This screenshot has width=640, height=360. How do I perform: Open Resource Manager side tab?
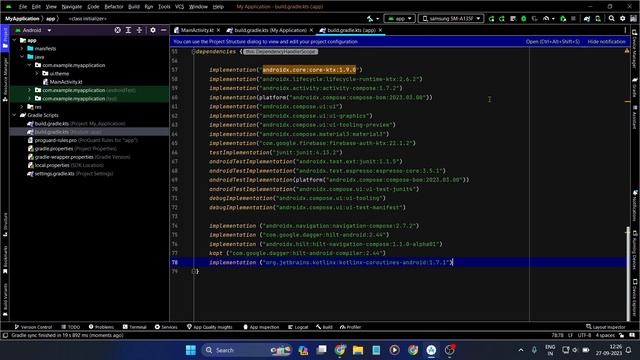(5, 80)
